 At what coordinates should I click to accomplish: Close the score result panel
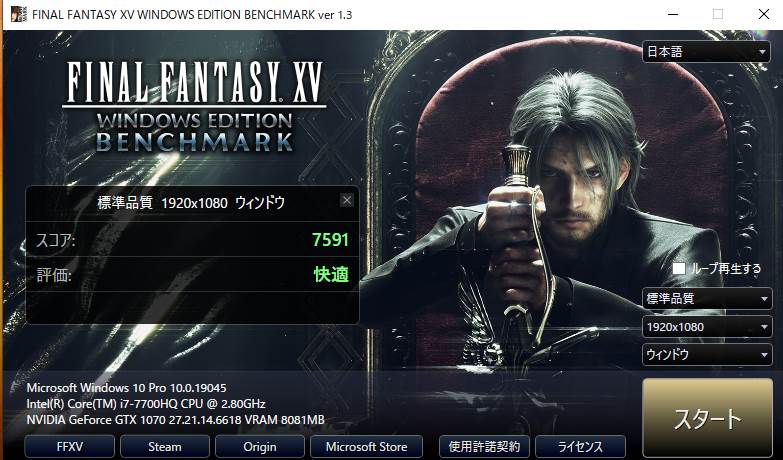pos(347,200)
